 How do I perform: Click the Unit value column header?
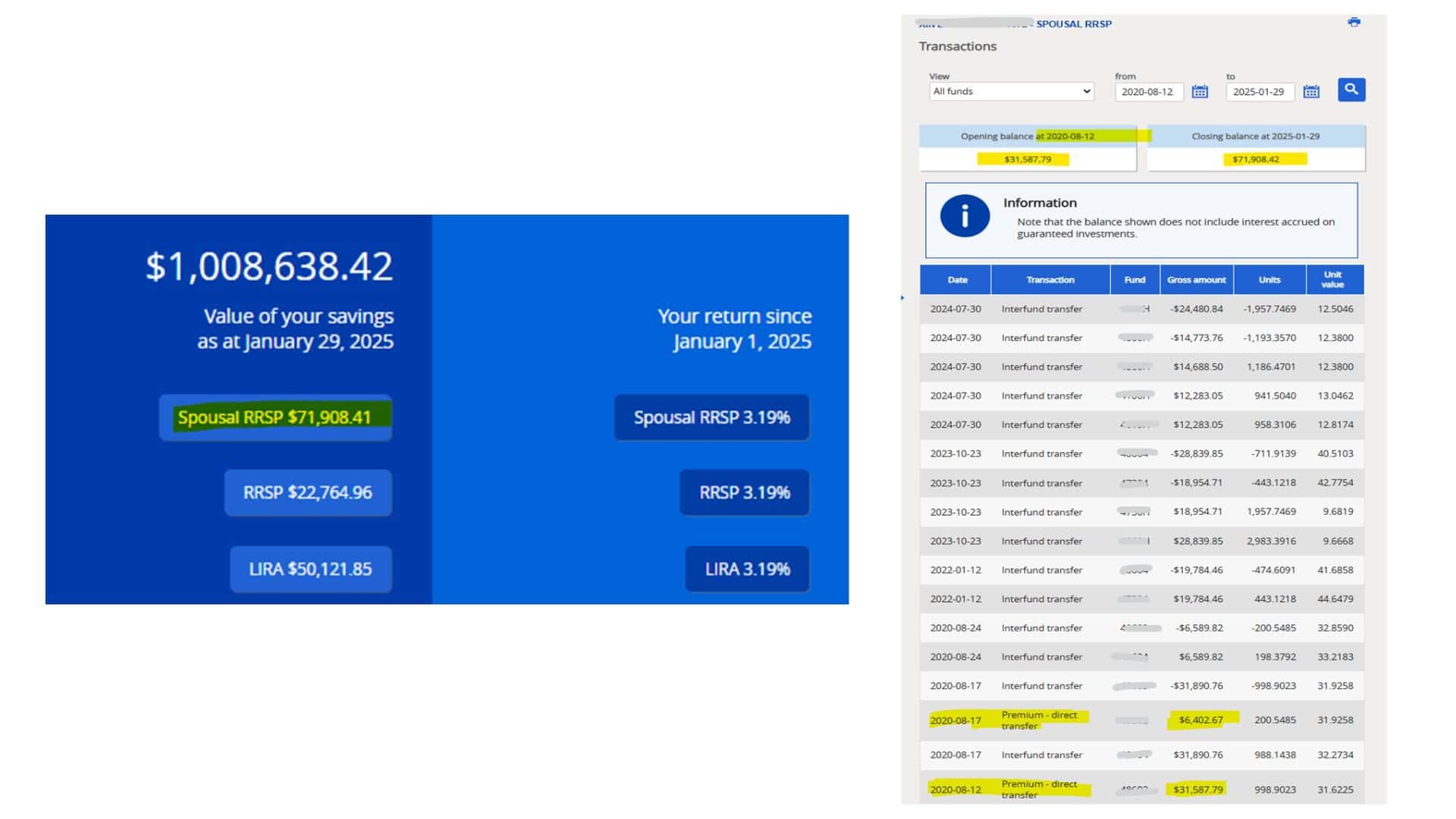click(x=1332, y=280)
